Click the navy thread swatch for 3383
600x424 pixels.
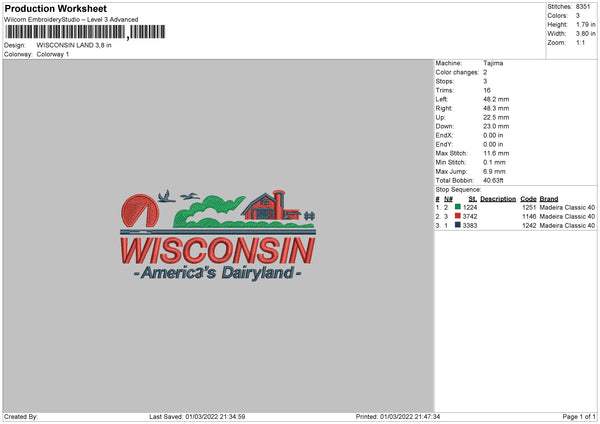tap(458, 225)
